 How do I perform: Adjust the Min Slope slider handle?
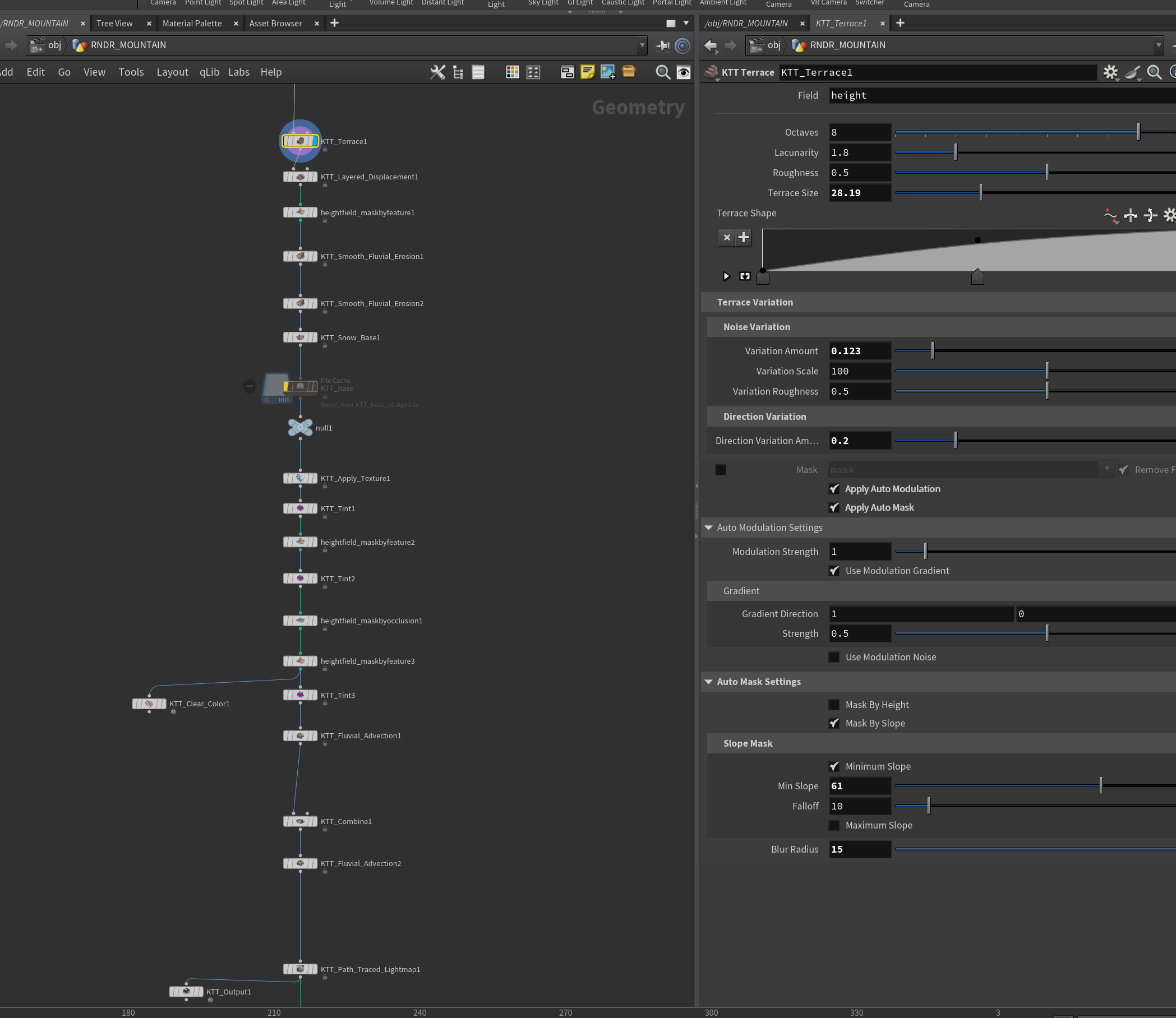pyautogui.click(x=1101, y=786)
